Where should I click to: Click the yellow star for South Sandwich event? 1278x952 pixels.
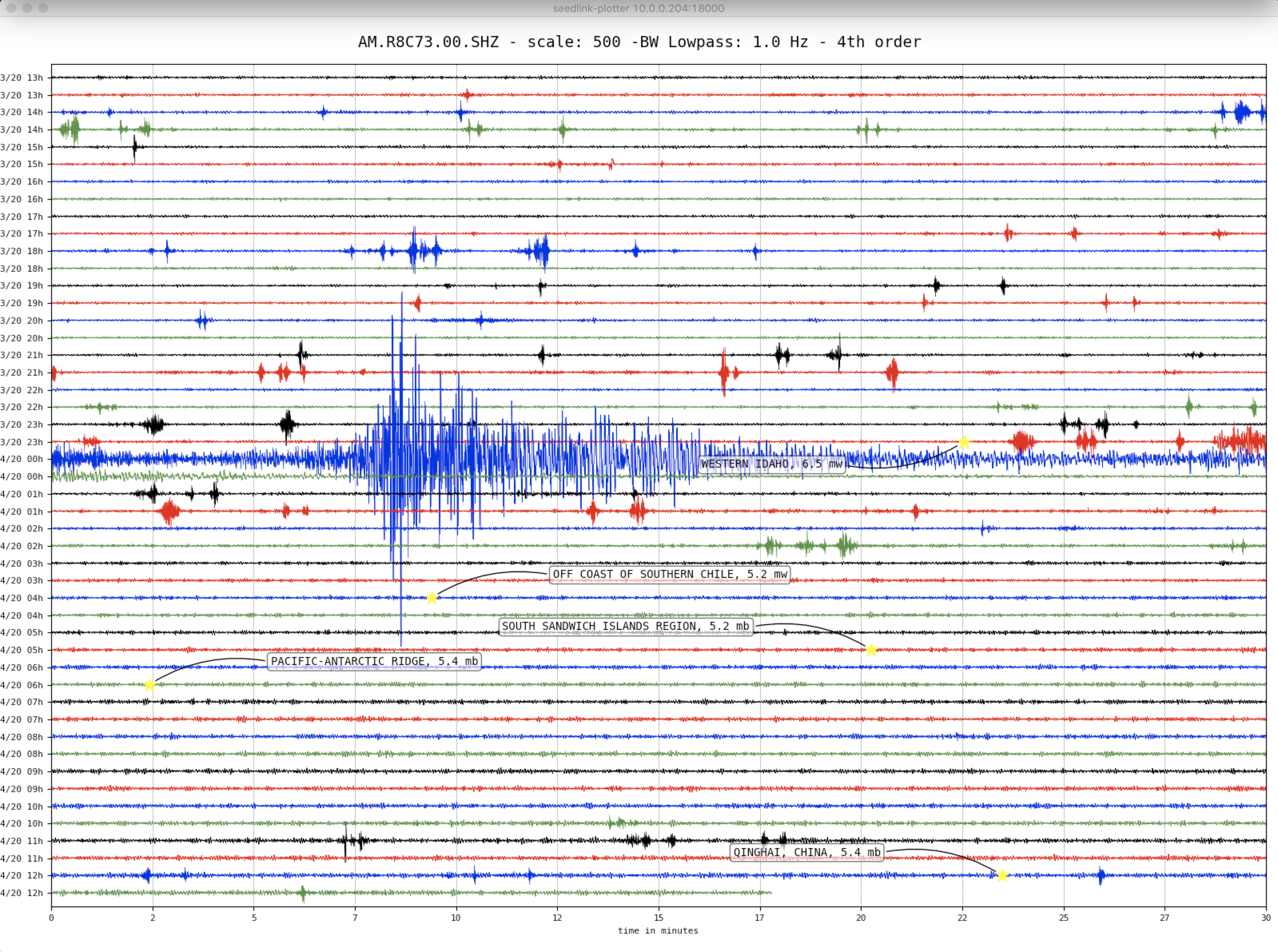(x=871, y=650)
